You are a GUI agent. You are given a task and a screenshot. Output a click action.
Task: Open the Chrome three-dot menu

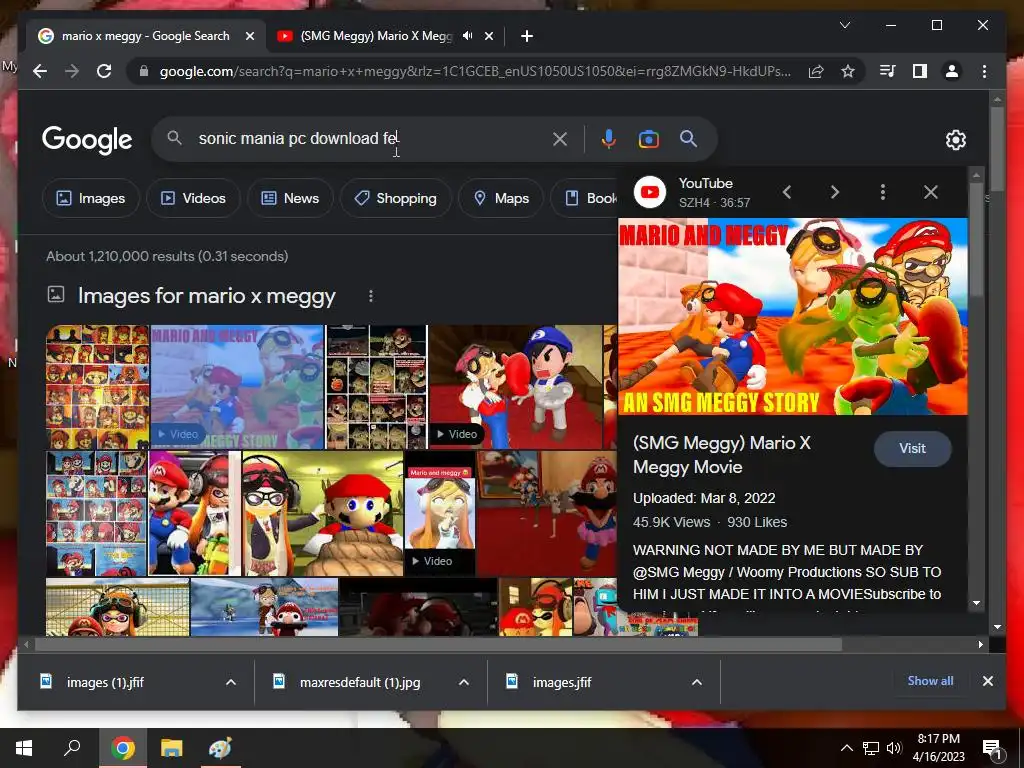click(x=984, y=71)
